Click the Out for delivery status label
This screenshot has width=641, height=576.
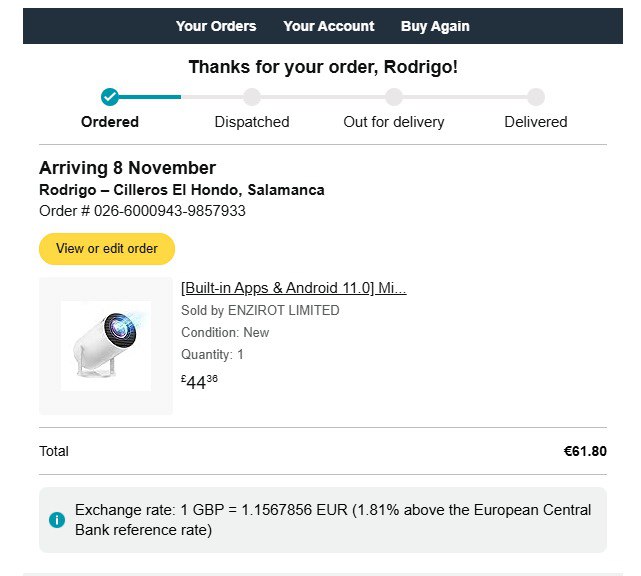click(x=394, y=122)
